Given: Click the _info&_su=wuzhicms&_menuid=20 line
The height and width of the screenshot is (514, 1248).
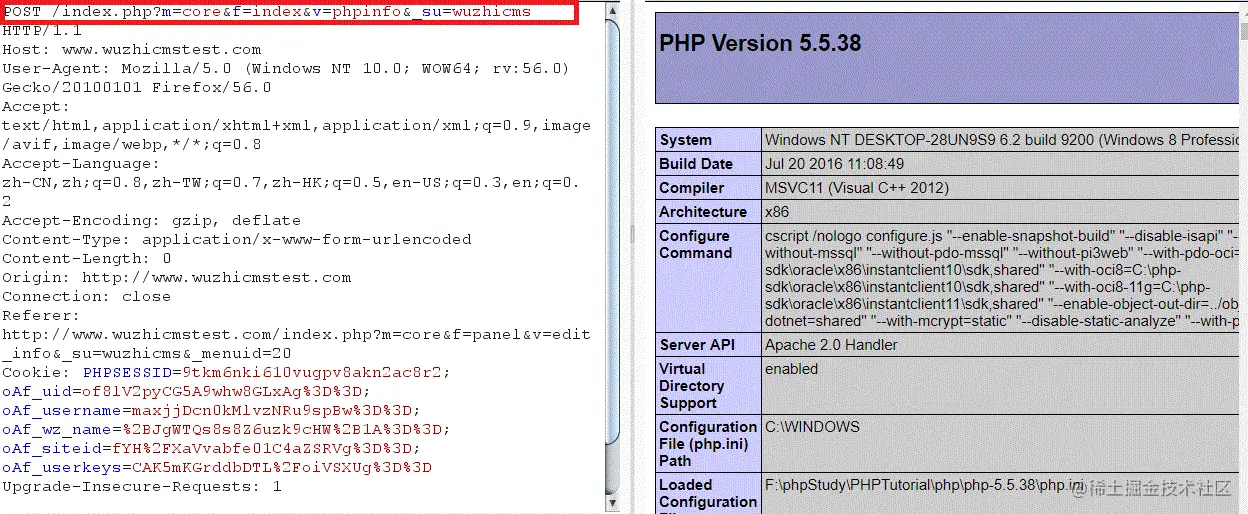Looking at the screenshot, I should click(147, 353).
